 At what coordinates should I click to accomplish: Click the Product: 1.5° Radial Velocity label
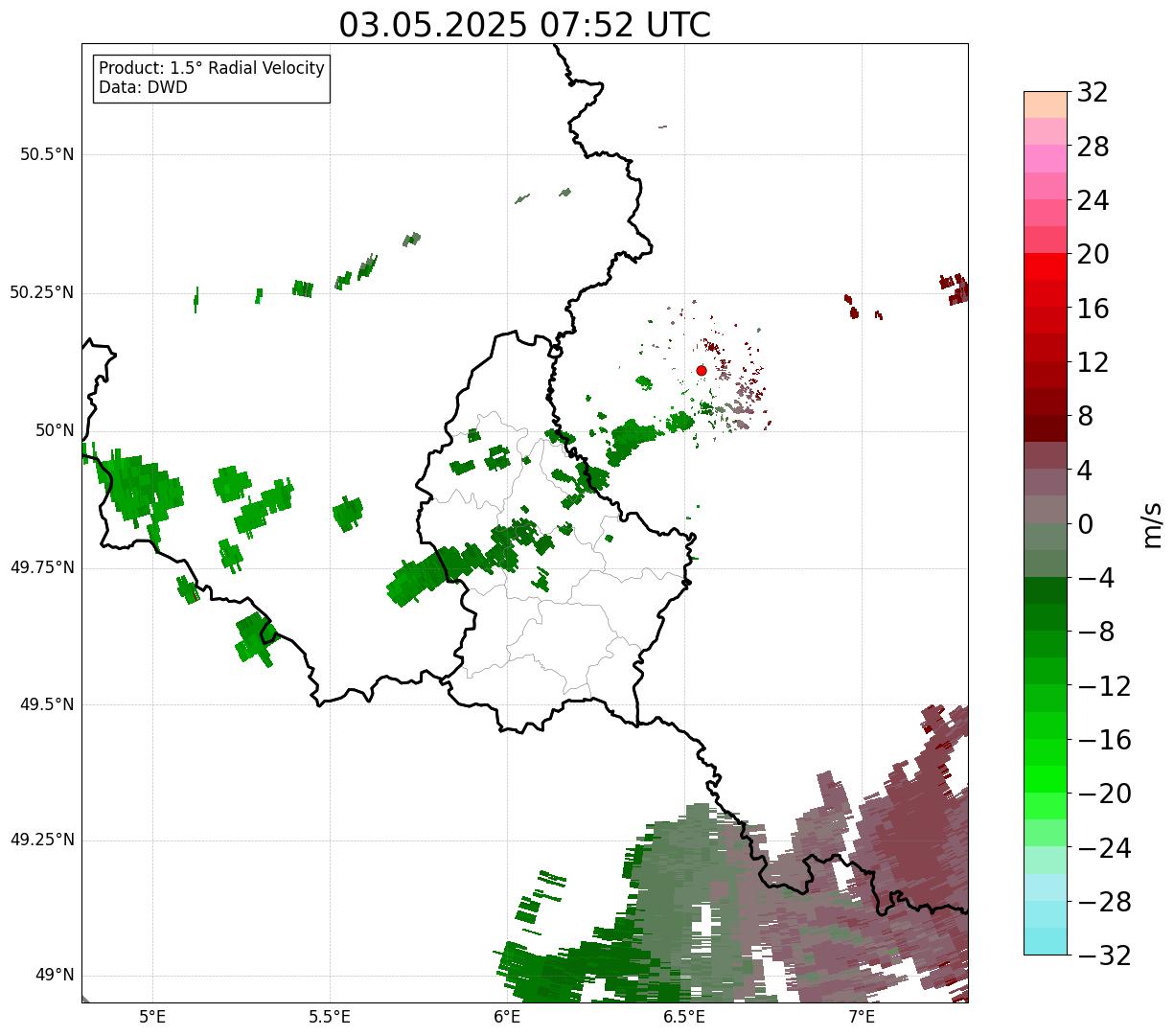[212, 69]
